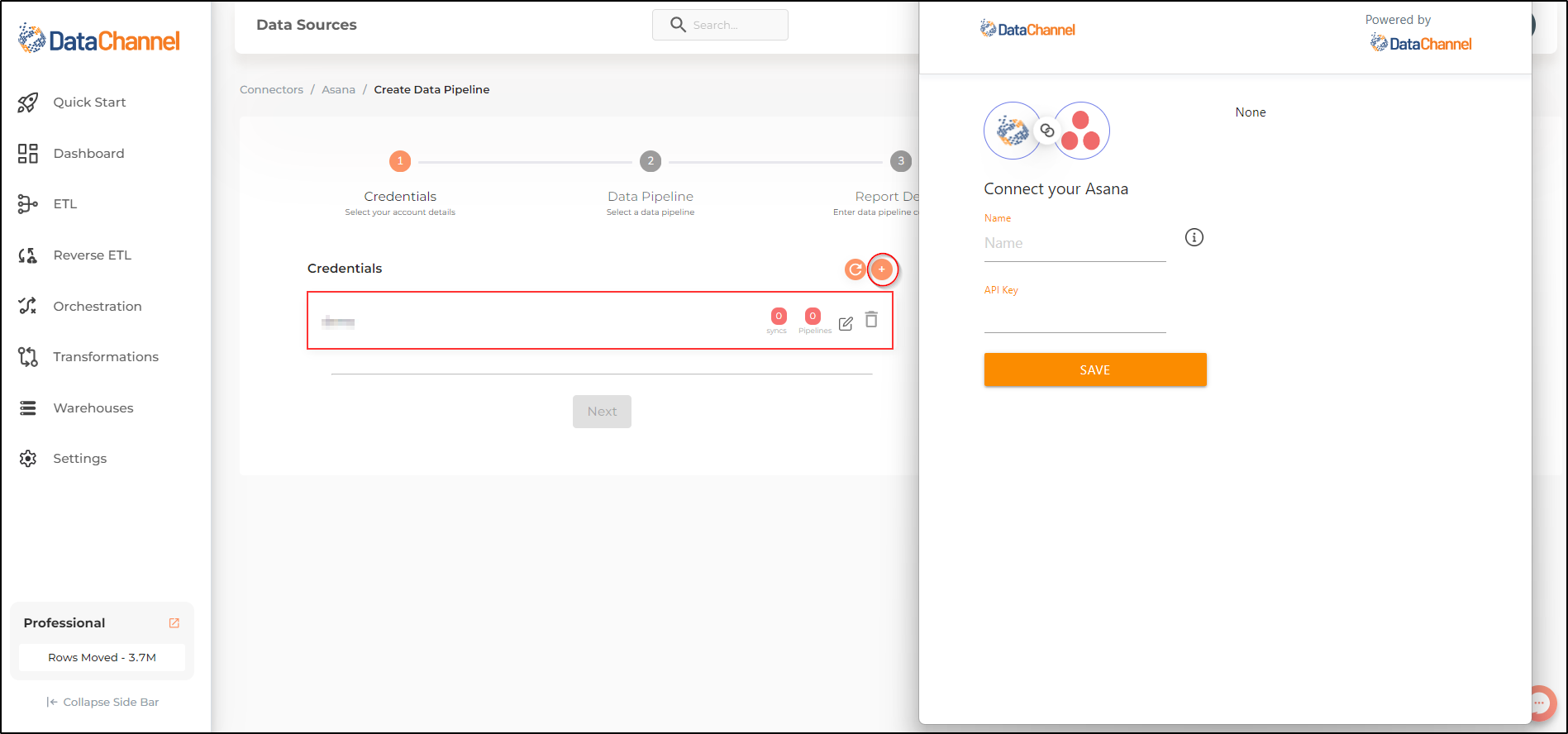
Task: Click the Name field info icon
Action: [x=1194, y=237]
